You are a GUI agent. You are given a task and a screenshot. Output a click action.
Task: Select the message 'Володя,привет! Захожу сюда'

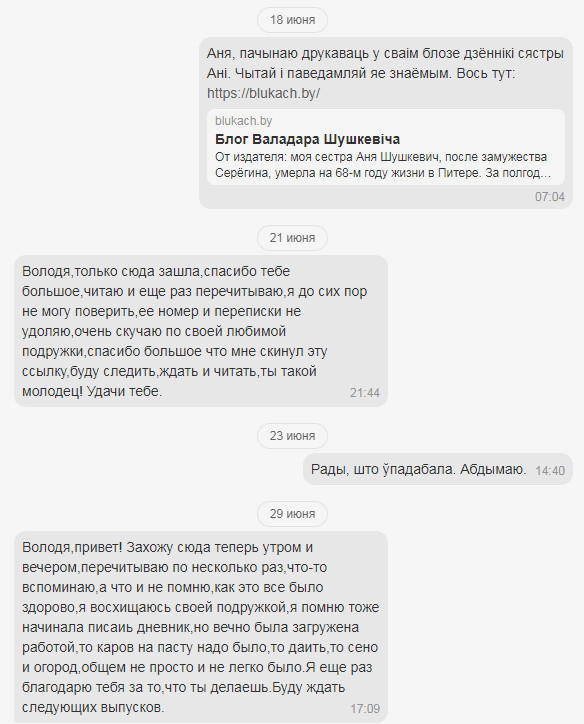[201, 627]
